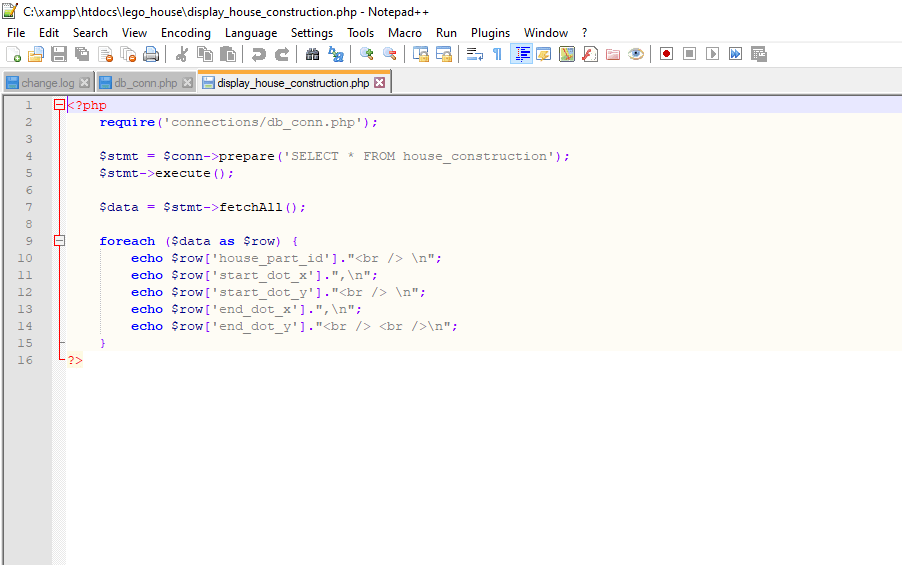Viewport: 902px width, 565px height.
Task: Click the Save file toolbar icon
Action: [x=59, y=54]
